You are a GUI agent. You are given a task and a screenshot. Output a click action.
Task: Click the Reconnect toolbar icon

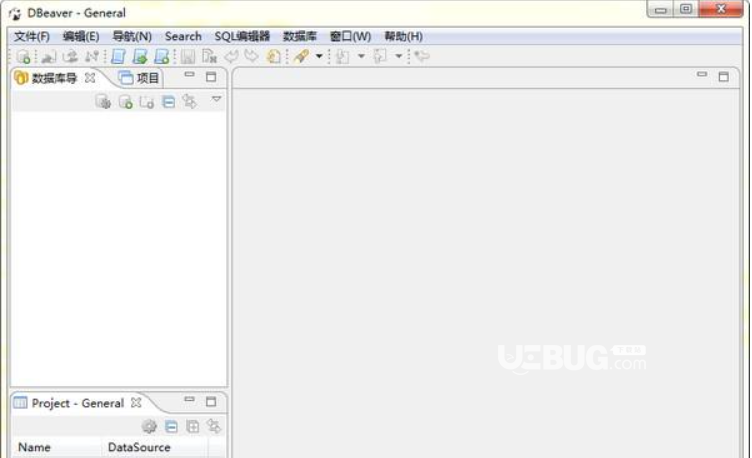click(70, 56)
